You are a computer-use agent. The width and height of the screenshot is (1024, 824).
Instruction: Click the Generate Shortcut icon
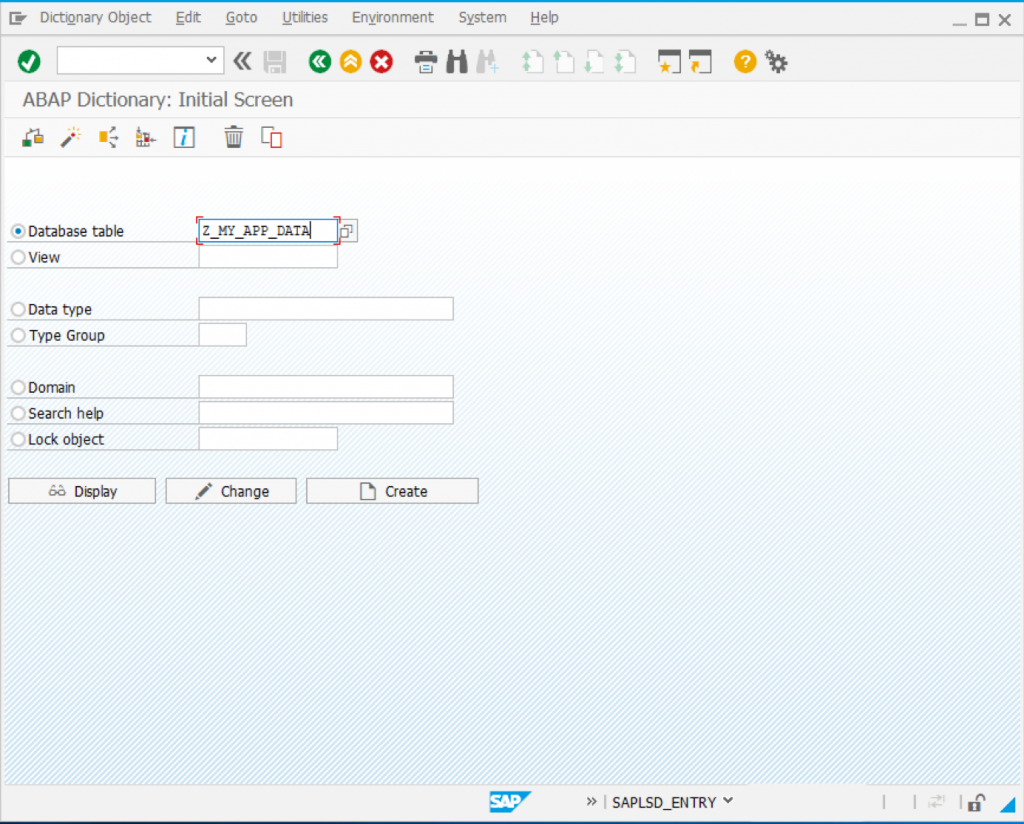click(x=700, y=62)
